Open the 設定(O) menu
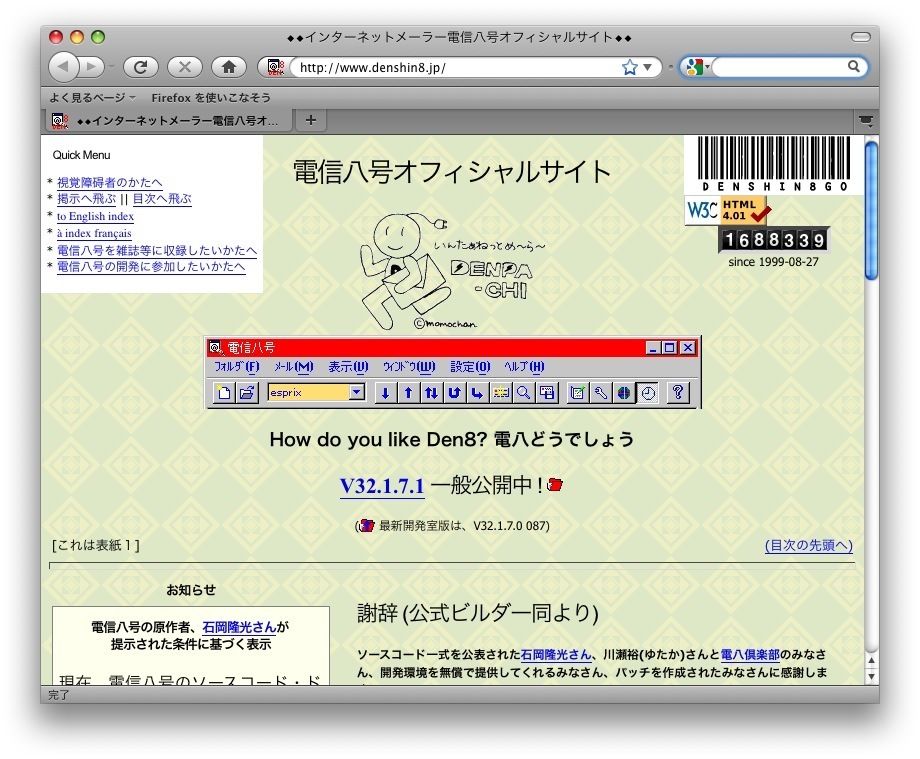This screenshot has width=920, height=759. tap(470, 367)
